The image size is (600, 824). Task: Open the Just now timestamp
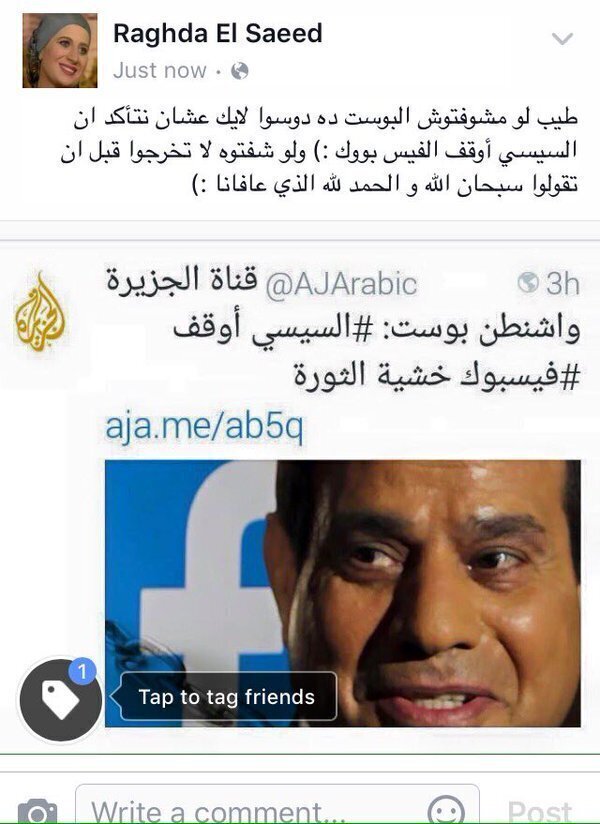coord(160,70)
